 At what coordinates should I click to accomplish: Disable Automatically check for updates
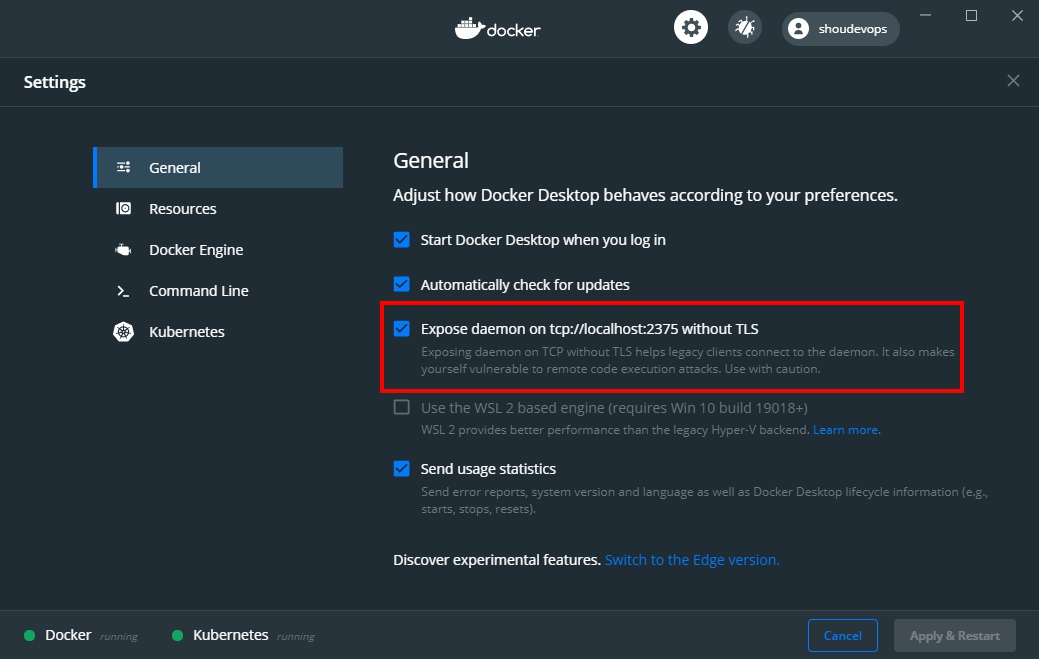[402, 284]
